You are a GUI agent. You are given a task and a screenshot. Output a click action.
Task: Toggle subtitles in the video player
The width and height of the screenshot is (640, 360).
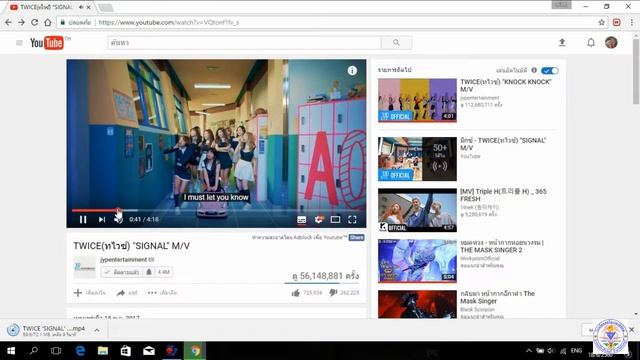pos(302,220)
